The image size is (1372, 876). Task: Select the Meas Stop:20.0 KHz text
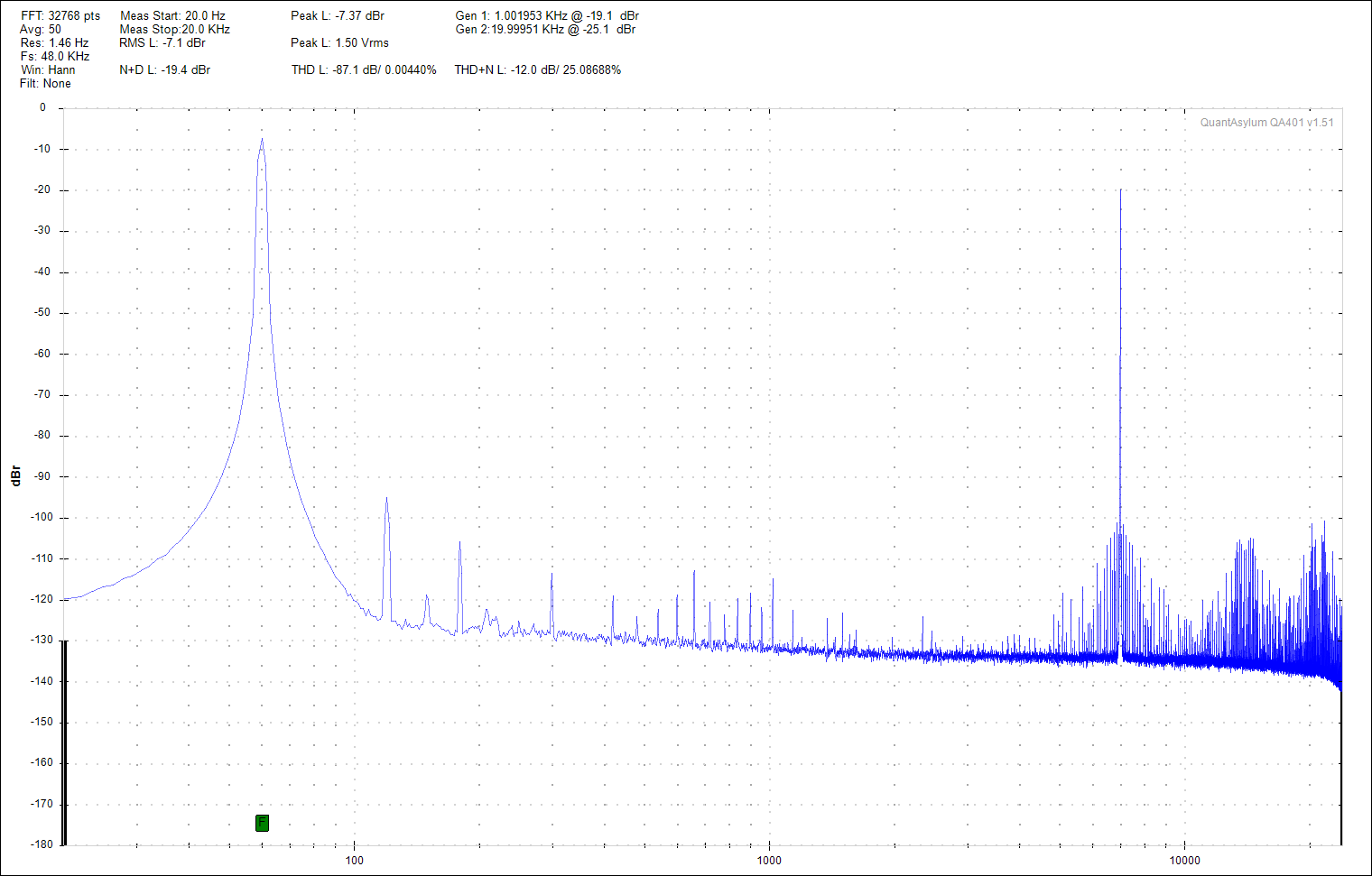pos(174,30)
